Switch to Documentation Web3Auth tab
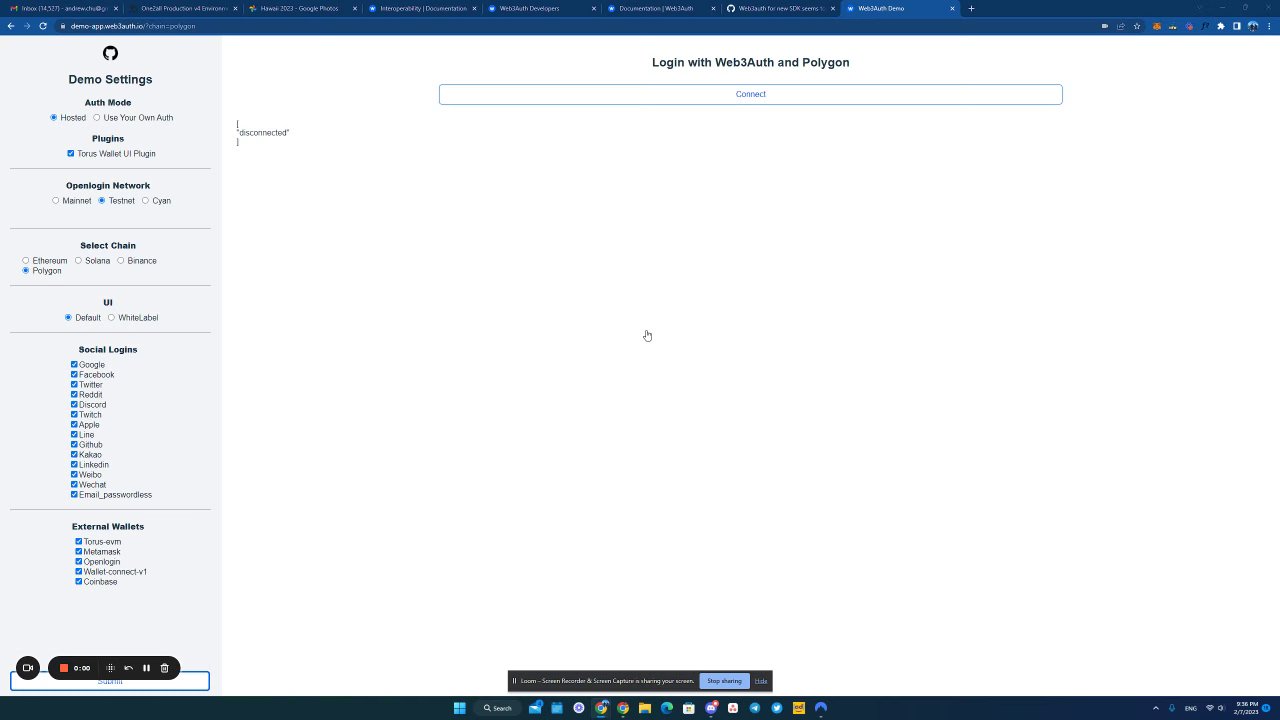1280x720 pixels. (x=661, y=8)
